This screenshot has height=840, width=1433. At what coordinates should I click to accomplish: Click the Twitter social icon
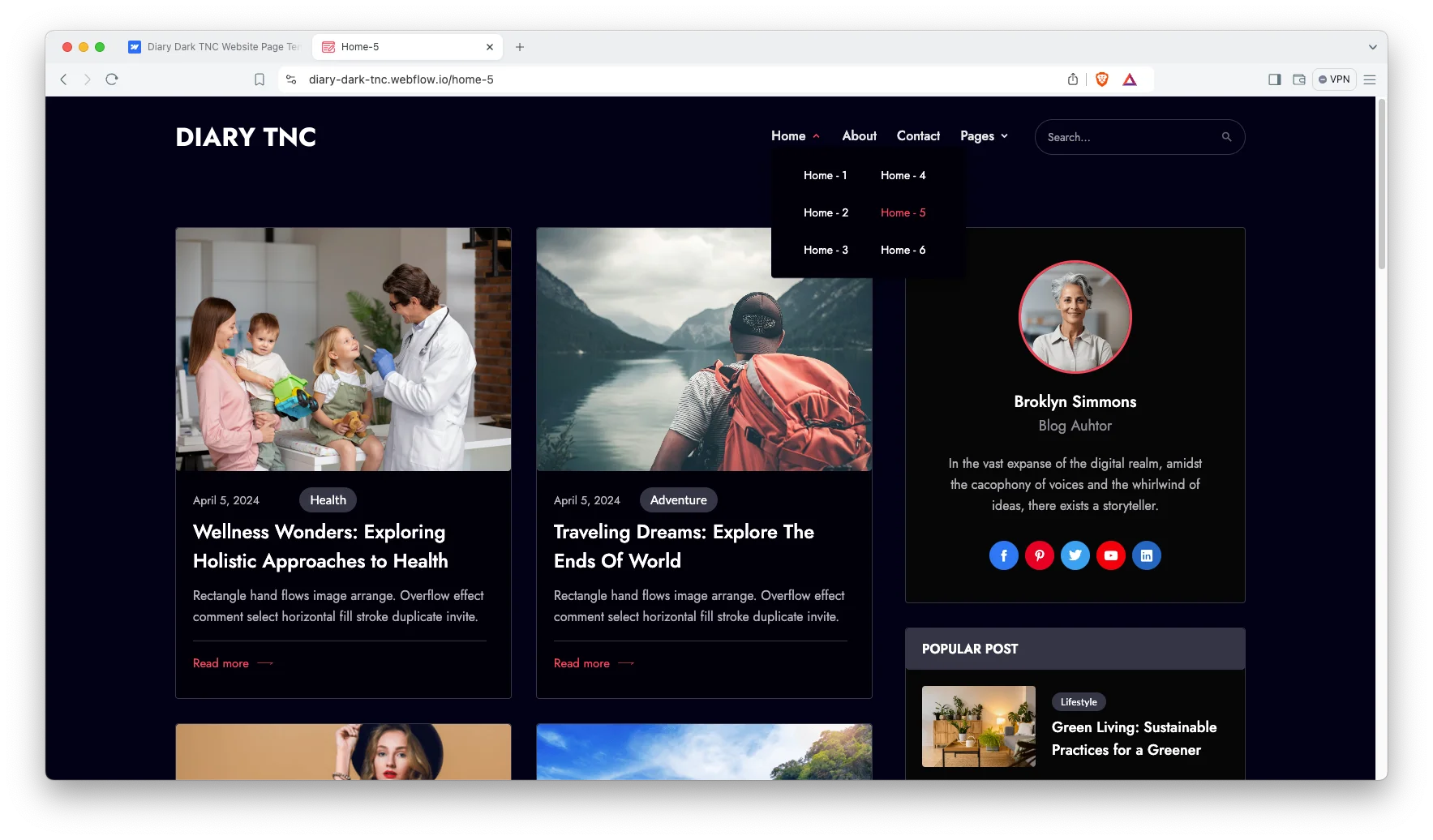coord(1075,555)
